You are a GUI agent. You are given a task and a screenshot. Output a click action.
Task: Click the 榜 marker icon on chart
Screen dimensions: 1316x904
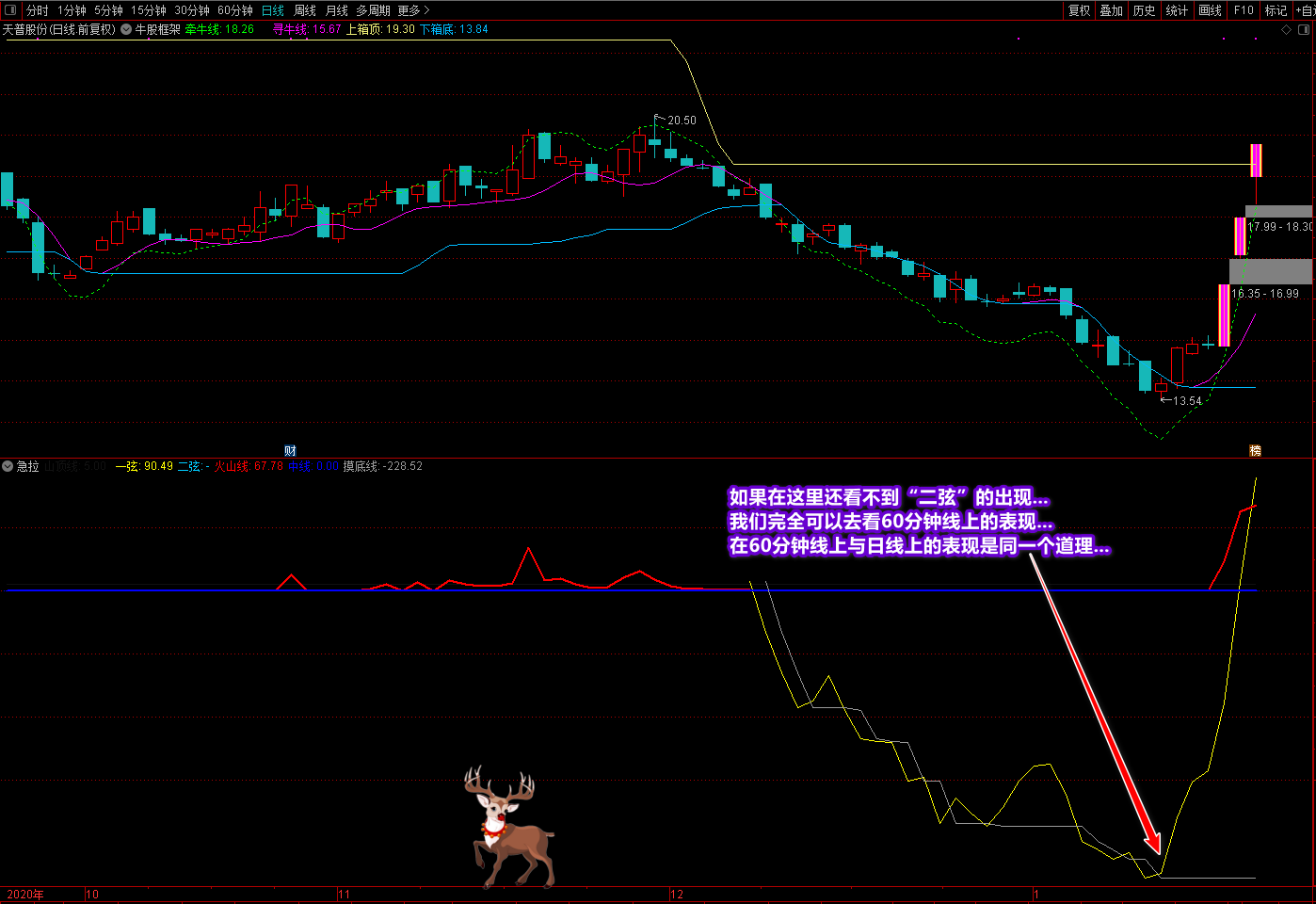click(x=1255, y=451)
